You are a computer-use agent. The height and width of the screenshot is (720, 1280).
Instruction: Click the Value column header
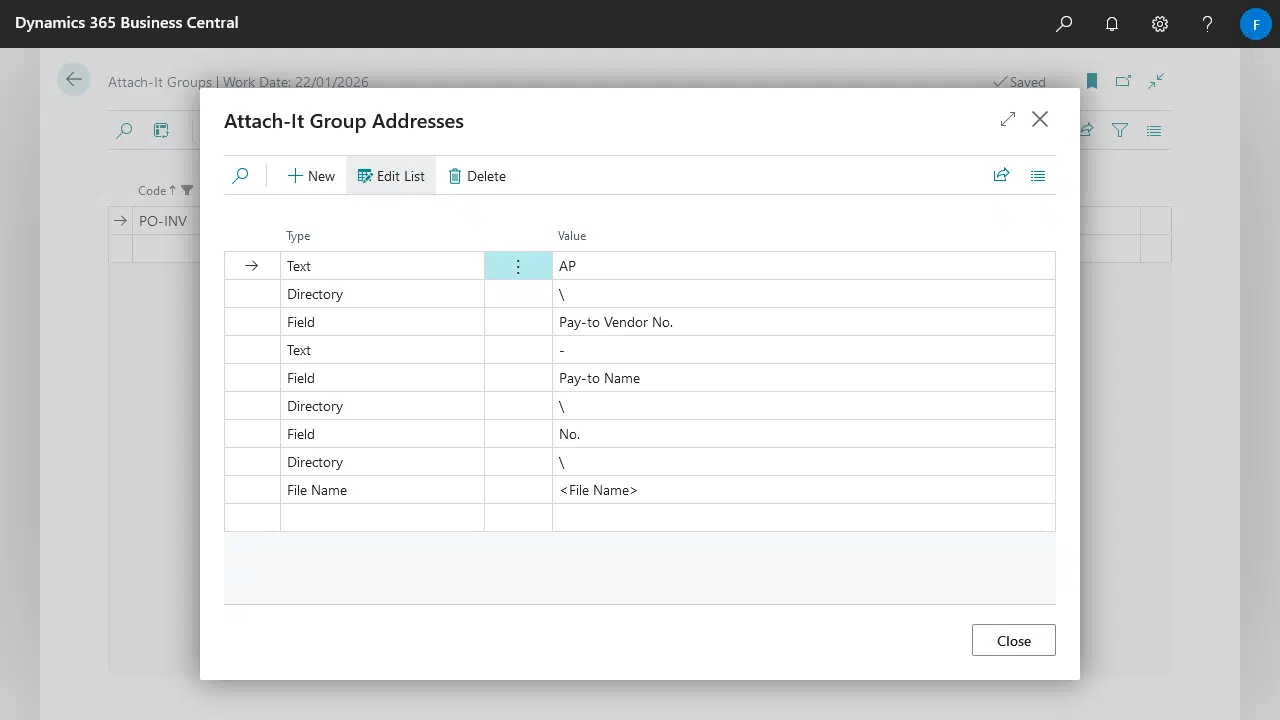point(572,236)
